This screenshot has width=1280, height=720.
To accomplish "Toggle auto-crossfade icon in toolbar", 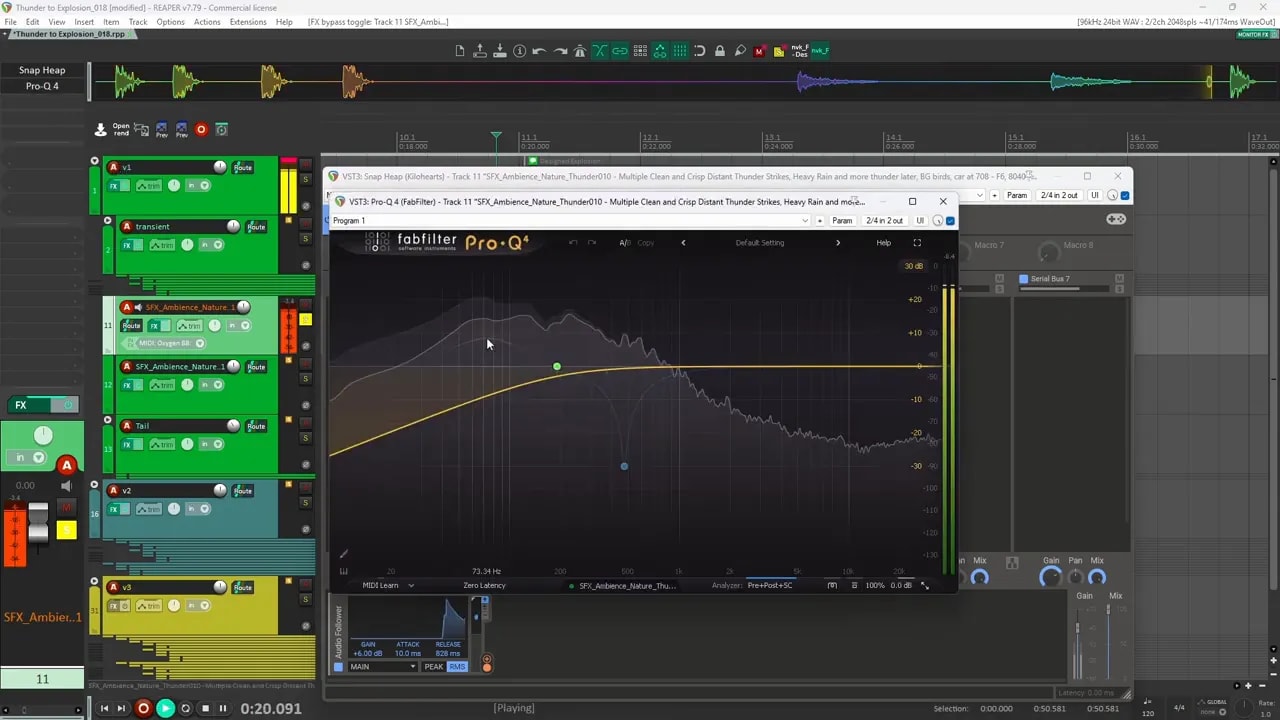I will 600,51.
